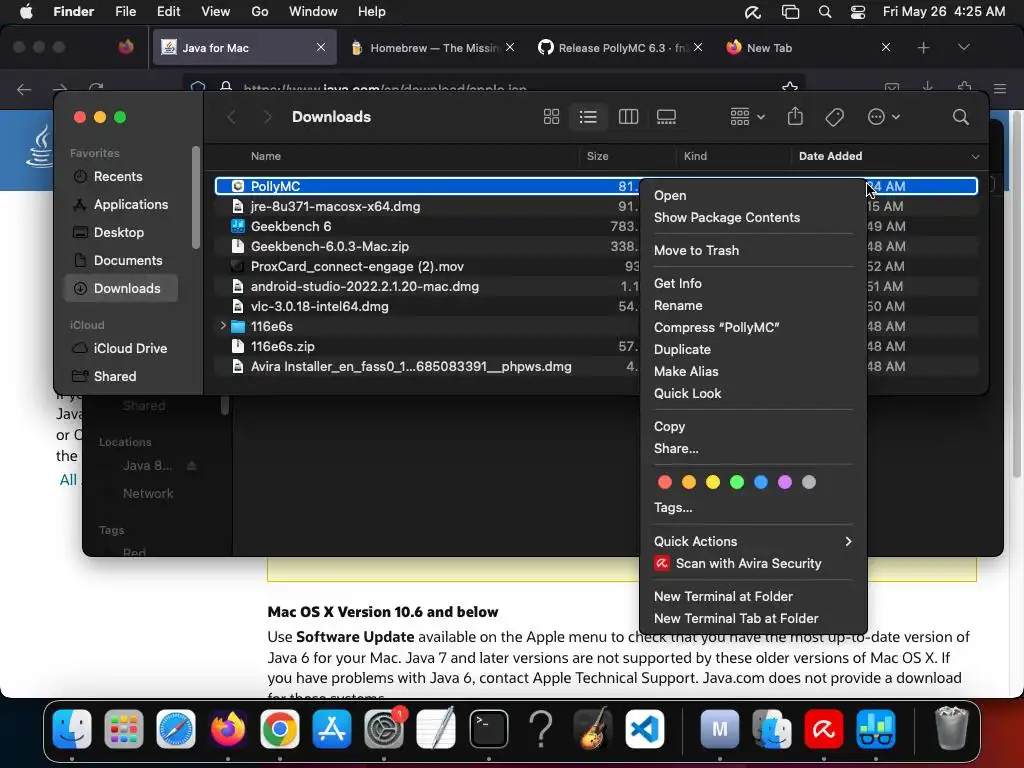Switch Finder to icon view

tap(551, 117)
